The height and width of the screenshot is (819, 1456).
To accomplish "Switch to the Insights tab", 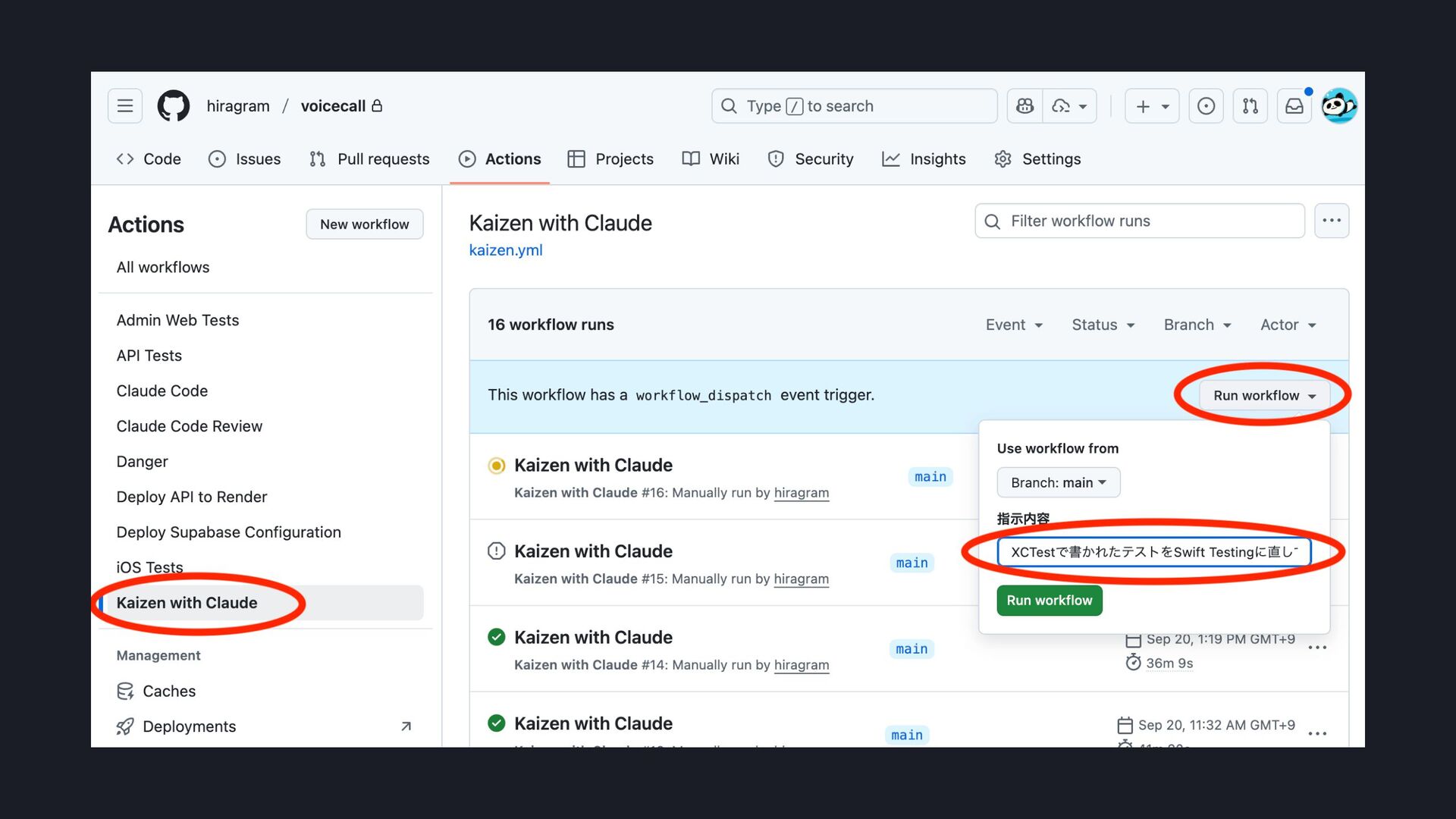I will pos(924,159).
